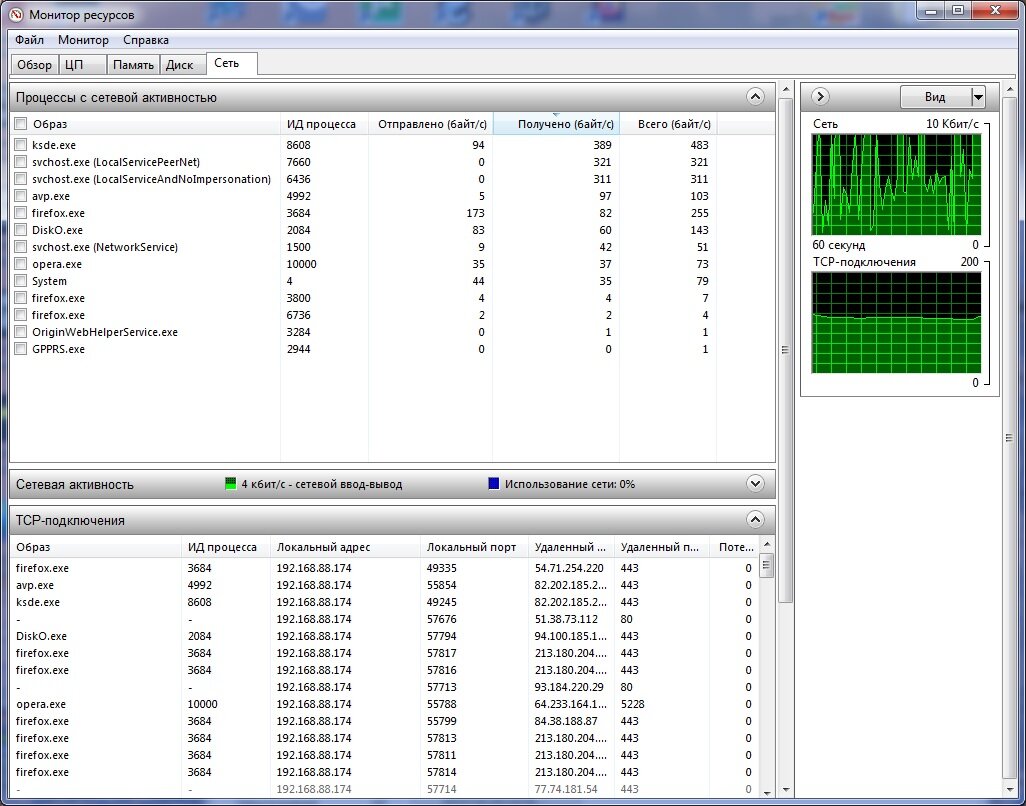Select the Сеть tab
Screen dimensions: 1026x806
point(232,64)
